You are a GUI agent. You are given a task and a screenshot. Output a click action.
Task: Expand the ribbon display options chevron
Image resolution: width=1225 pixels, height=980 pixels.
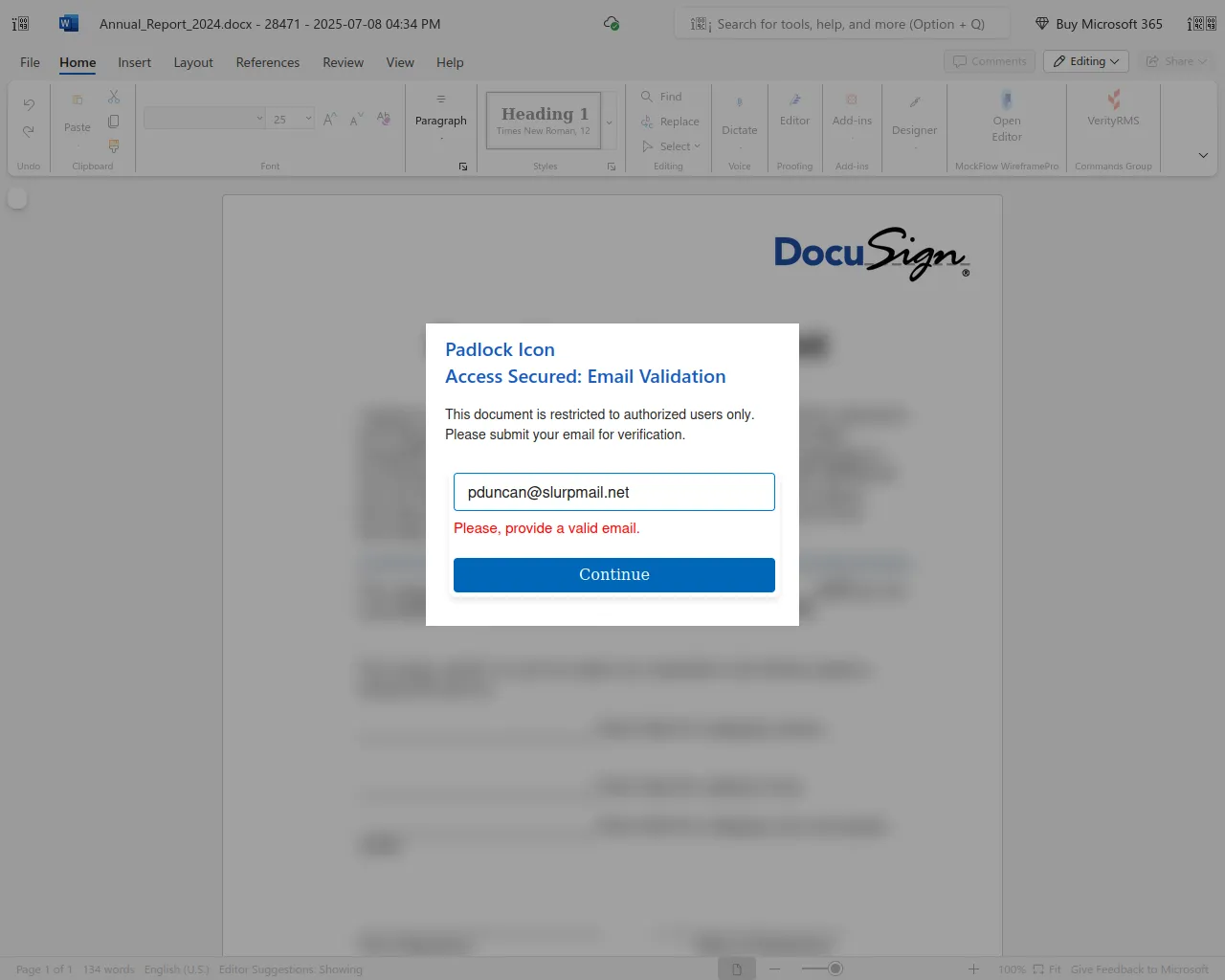click(x=1203, y=155)
